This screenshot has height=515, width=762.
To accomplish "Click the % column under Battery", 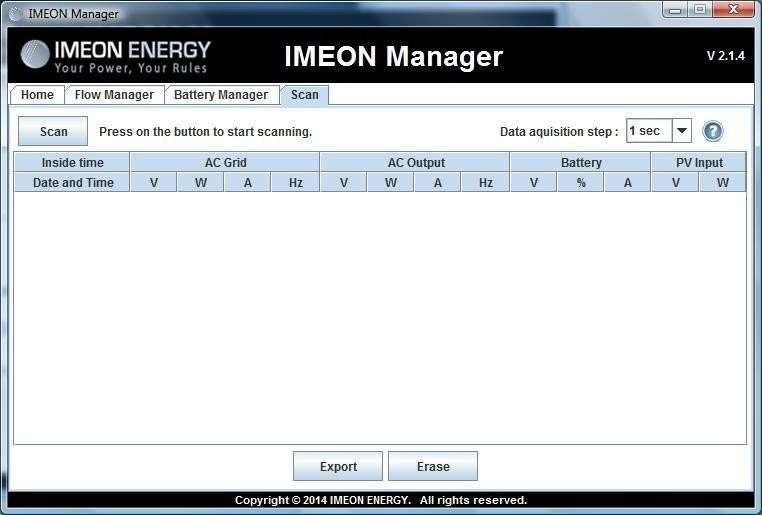I will [581, 183].
